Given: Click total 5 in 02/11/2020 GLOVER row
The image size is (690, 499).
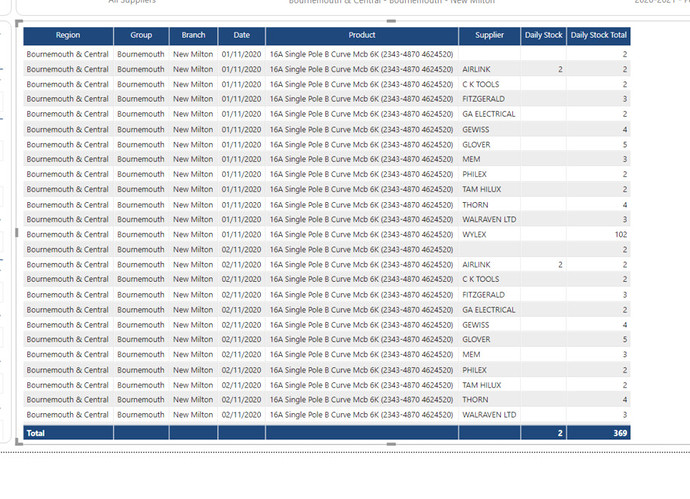Looking at the screenshot, I should tap(625, 339).
